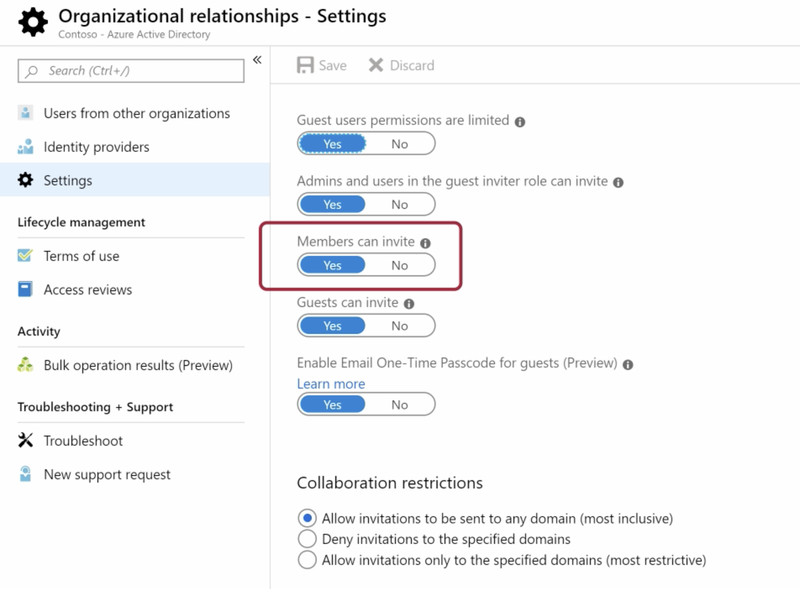The image size is (800, 589).
Task: Open the Learn more link
Action: point(331,384)
